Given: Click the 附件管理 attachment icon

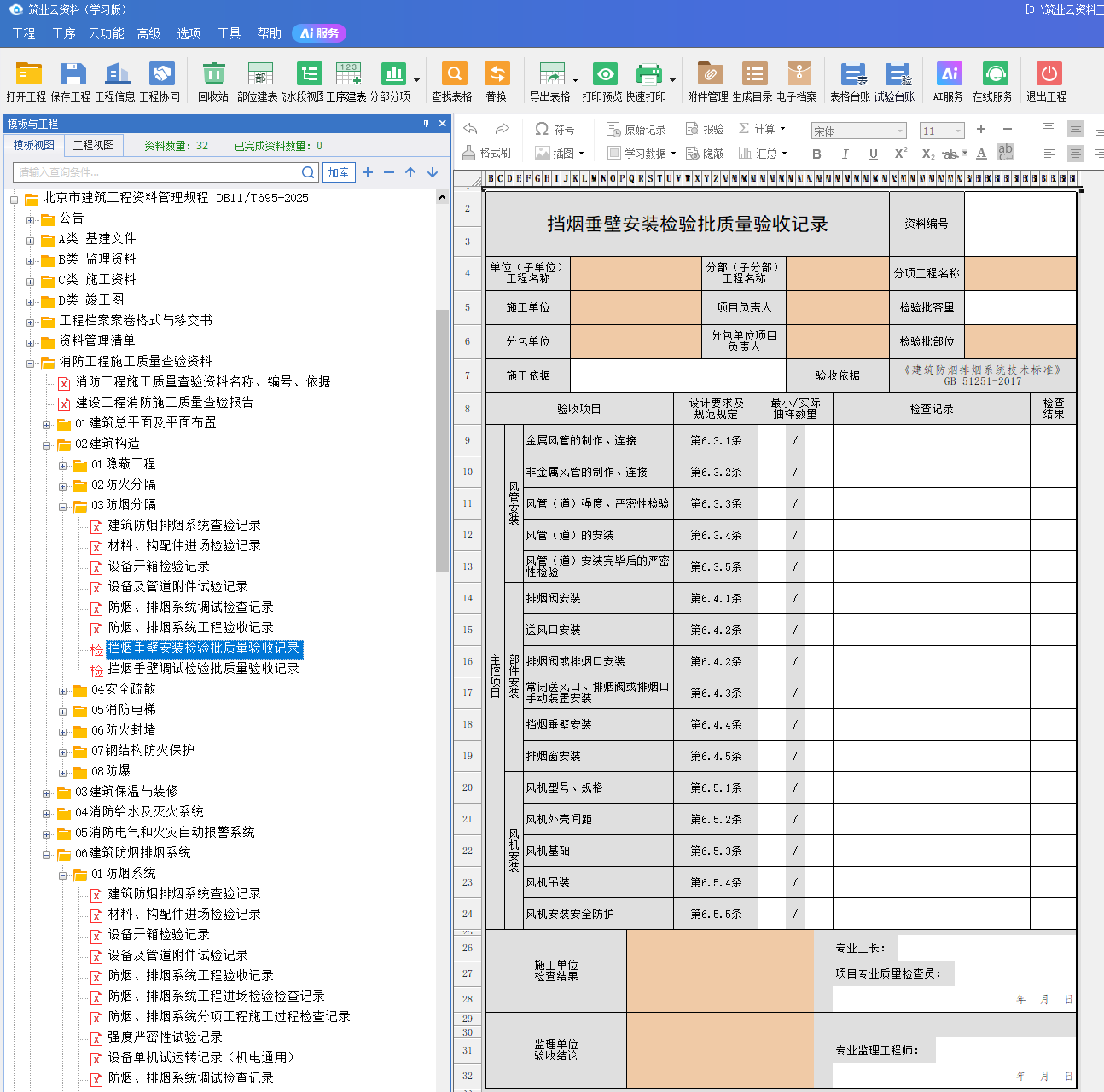Looking at the screenshot, I should pyautogui.click(x=708, y=81).
